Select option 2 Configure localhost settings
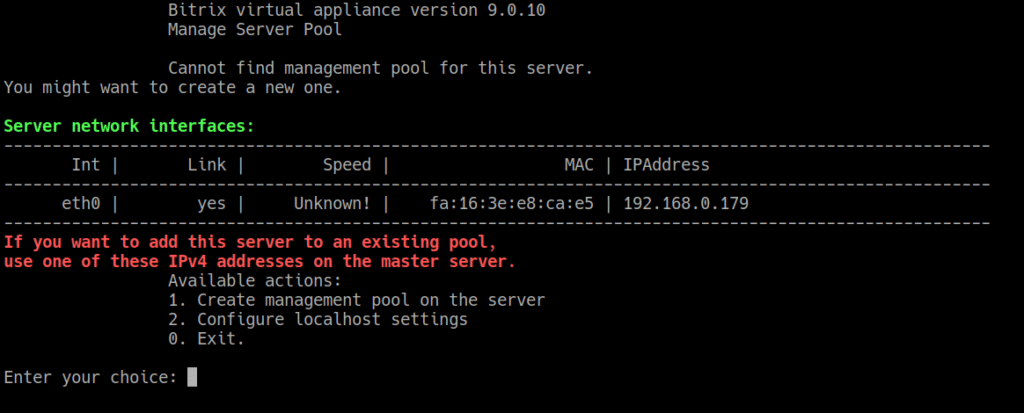 (x=317, y=320)
